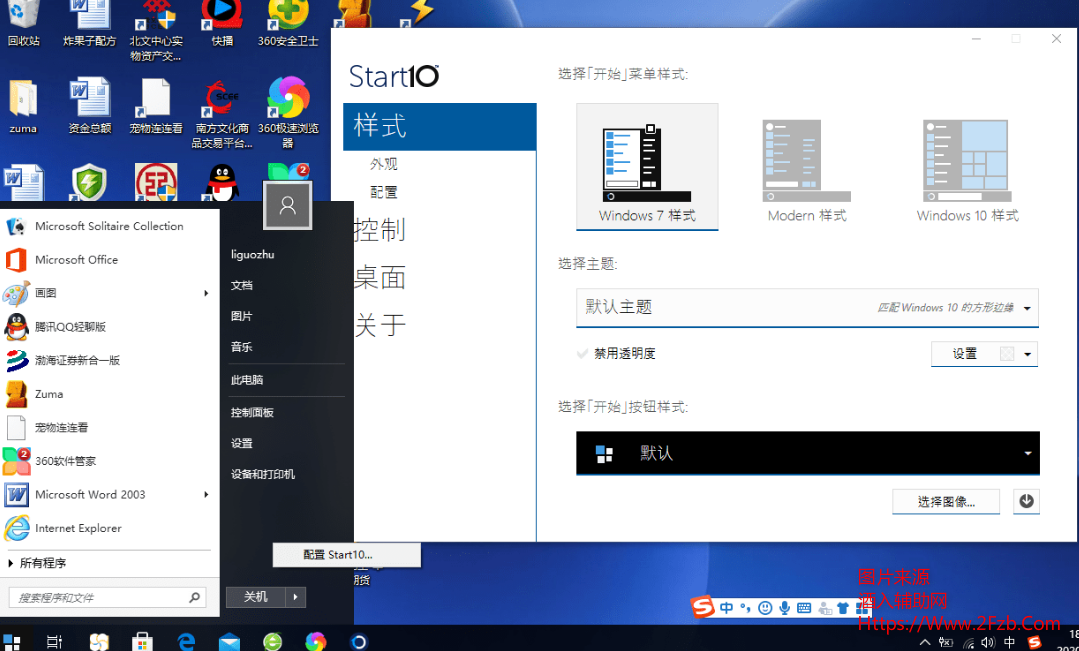Open the 控制 section in Start10 sidebar

point(380,229)
